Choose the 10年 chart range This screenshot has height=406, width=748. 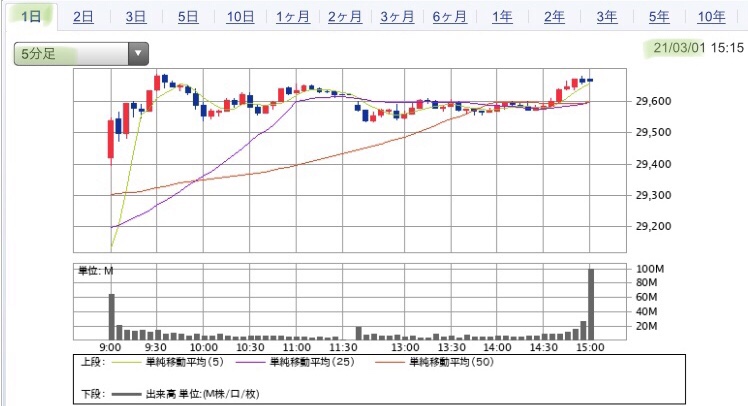711,17
